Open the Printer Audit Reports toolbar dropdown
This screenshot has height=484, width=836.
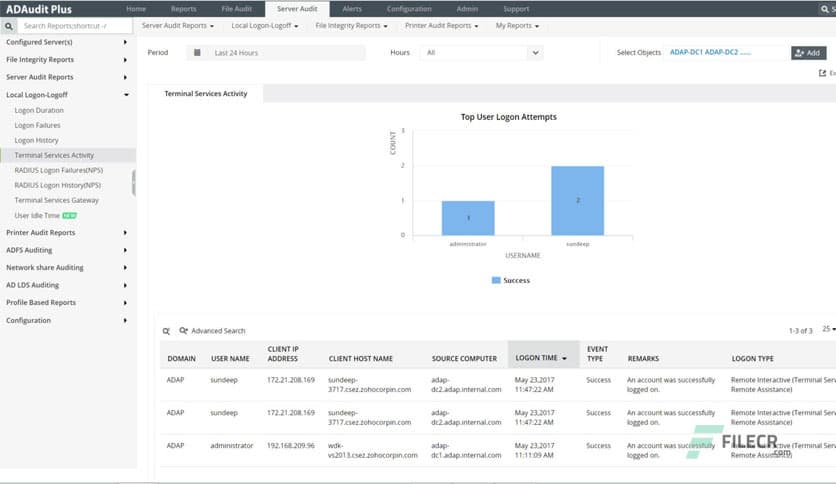coord(441,26)
